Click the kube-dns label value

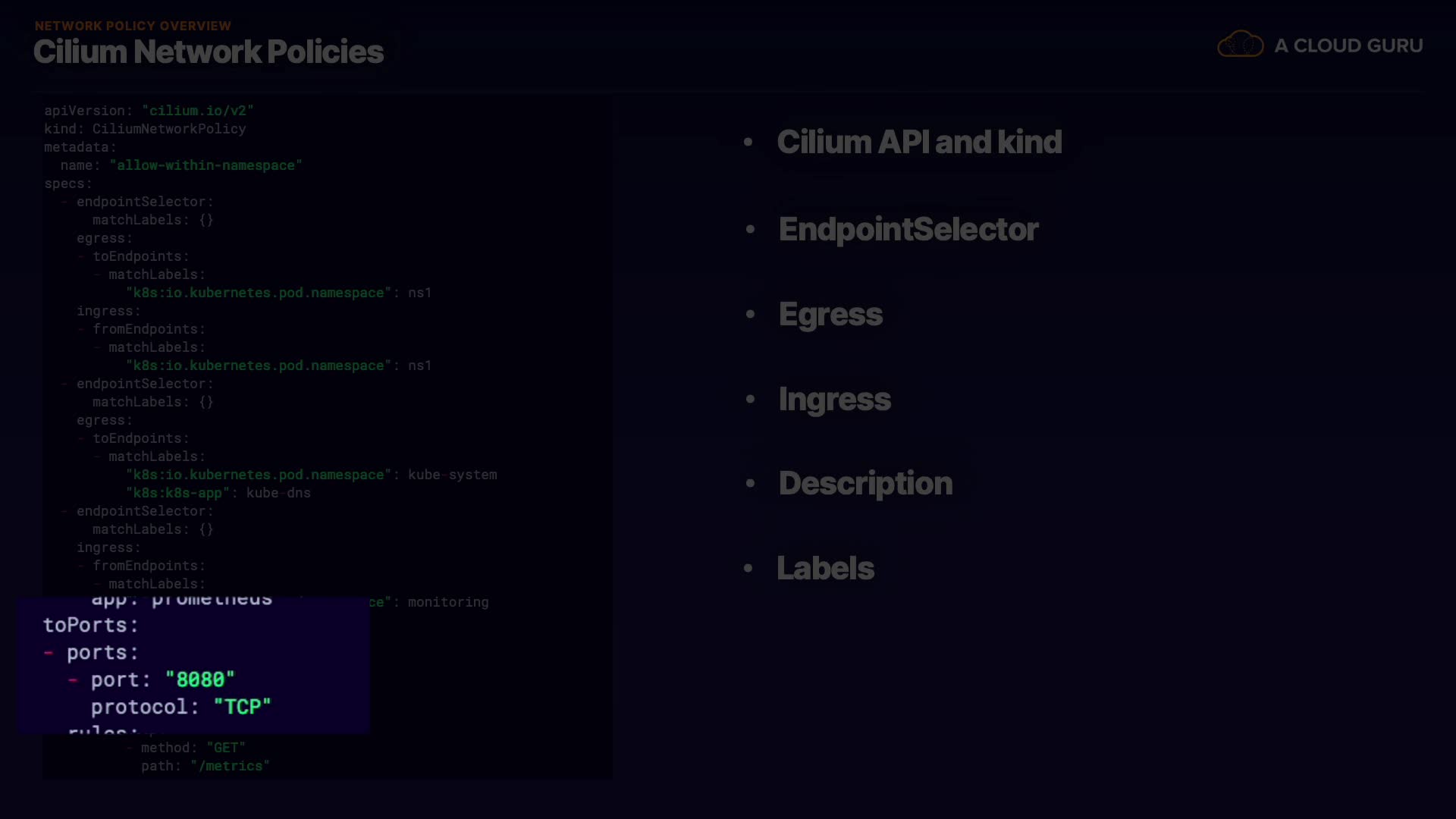coord(278,493)
